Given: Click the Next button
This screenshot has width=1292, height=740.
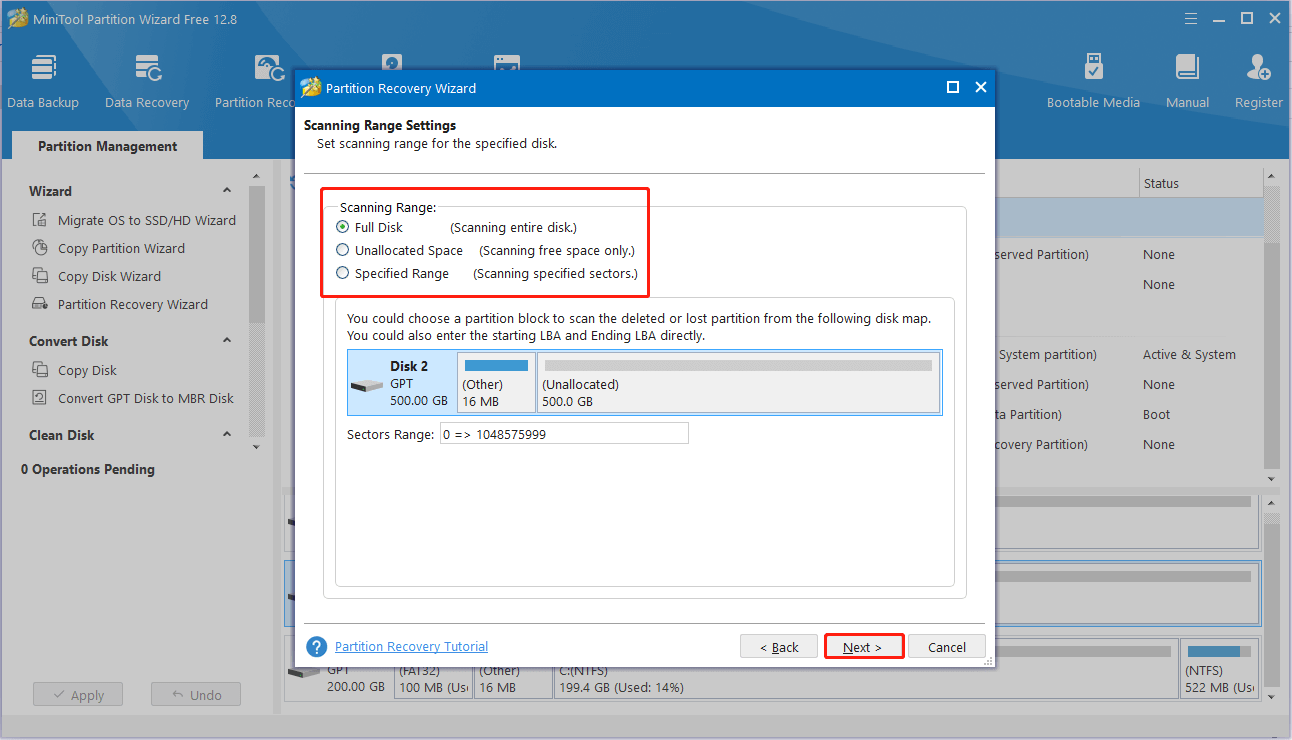Looking at the screenshot, I should tap(863, 646).
